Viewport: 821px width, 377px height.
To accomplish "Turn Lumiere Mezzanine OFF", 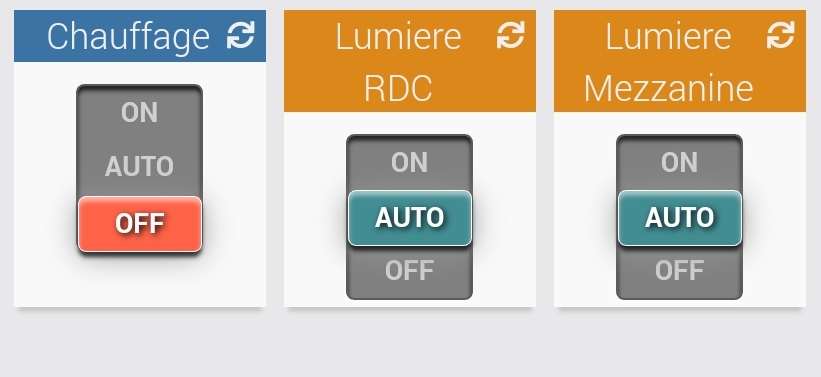I will pyautogui.click(x=680, y=271).
